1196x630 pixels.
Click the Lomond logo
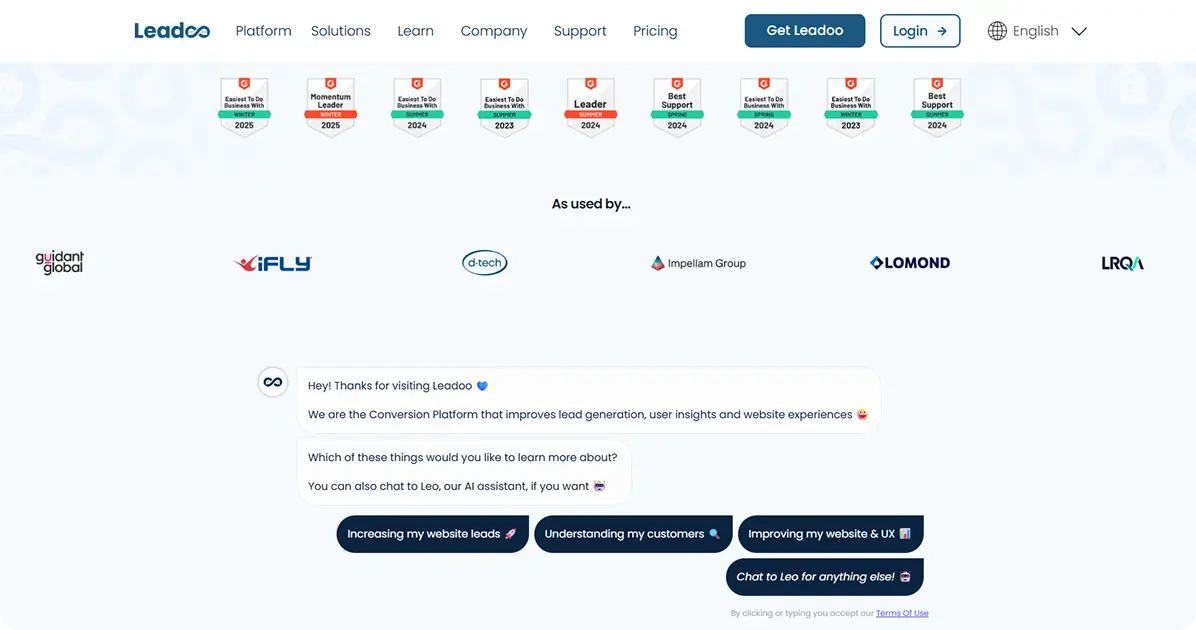[x=910, y=263]
